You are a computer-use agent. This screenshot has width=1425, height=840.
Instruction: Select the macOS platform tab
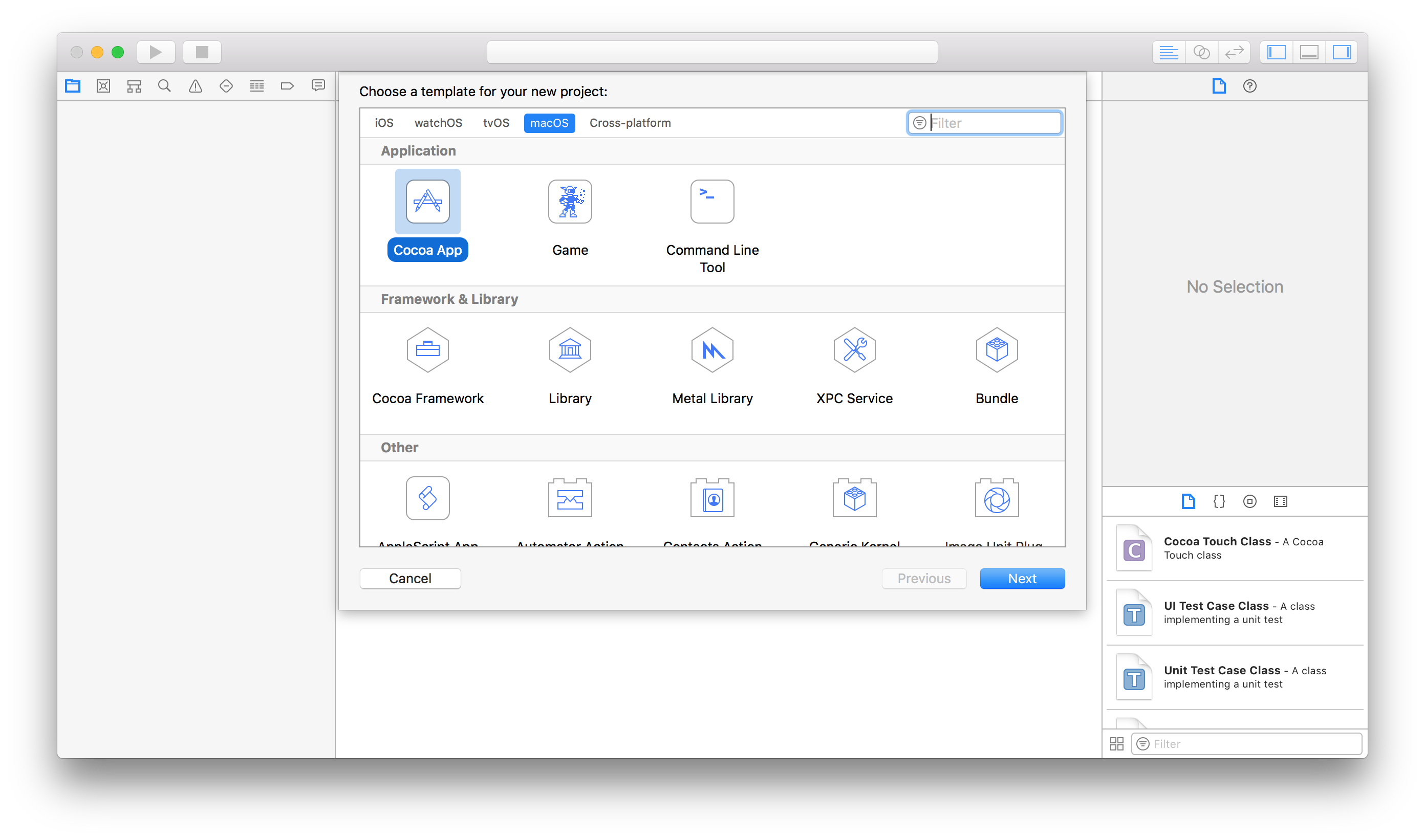[x=549, y=123]
